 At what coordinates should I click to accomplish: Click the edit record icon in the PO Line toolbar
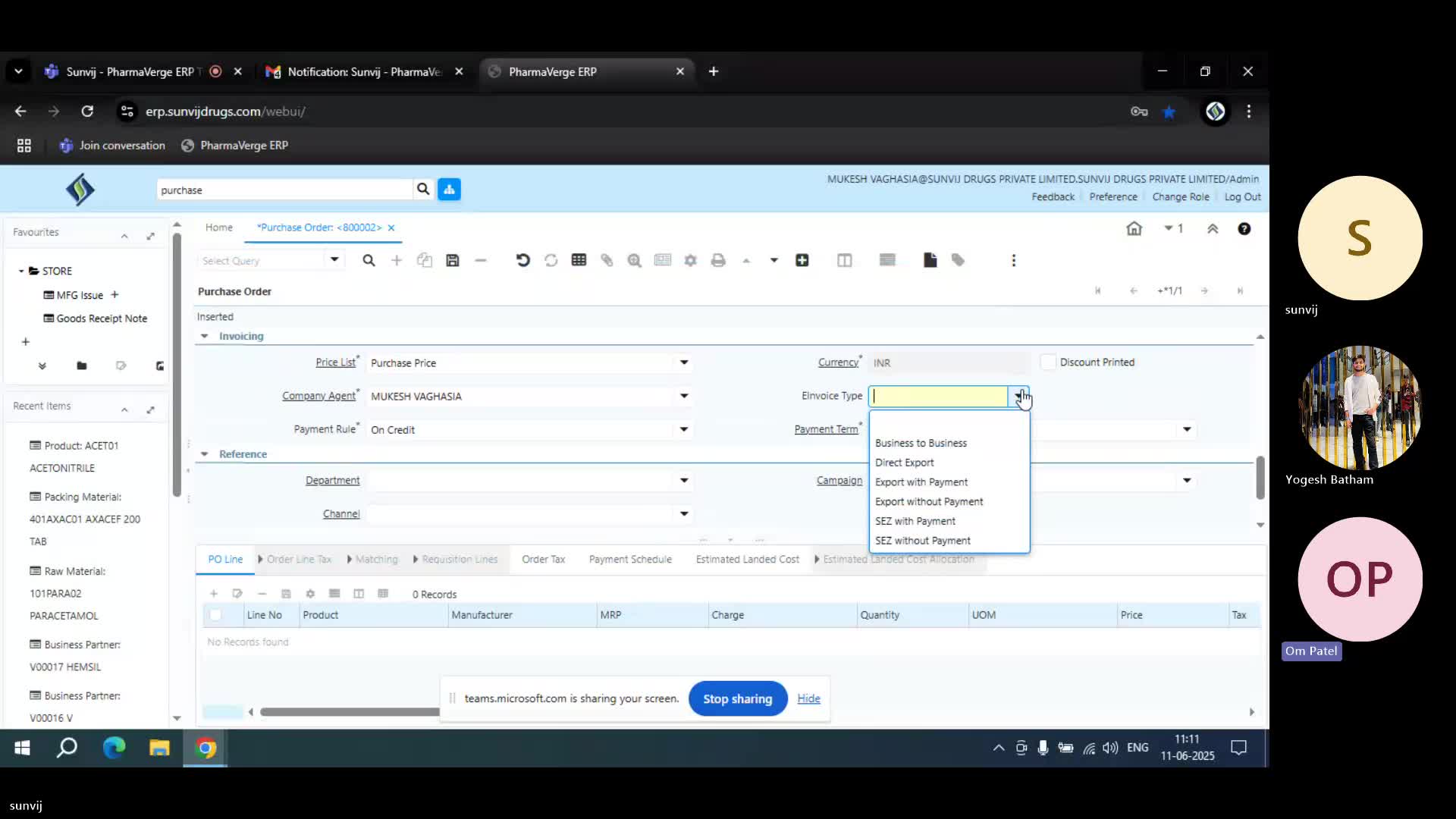pos(237,594)
